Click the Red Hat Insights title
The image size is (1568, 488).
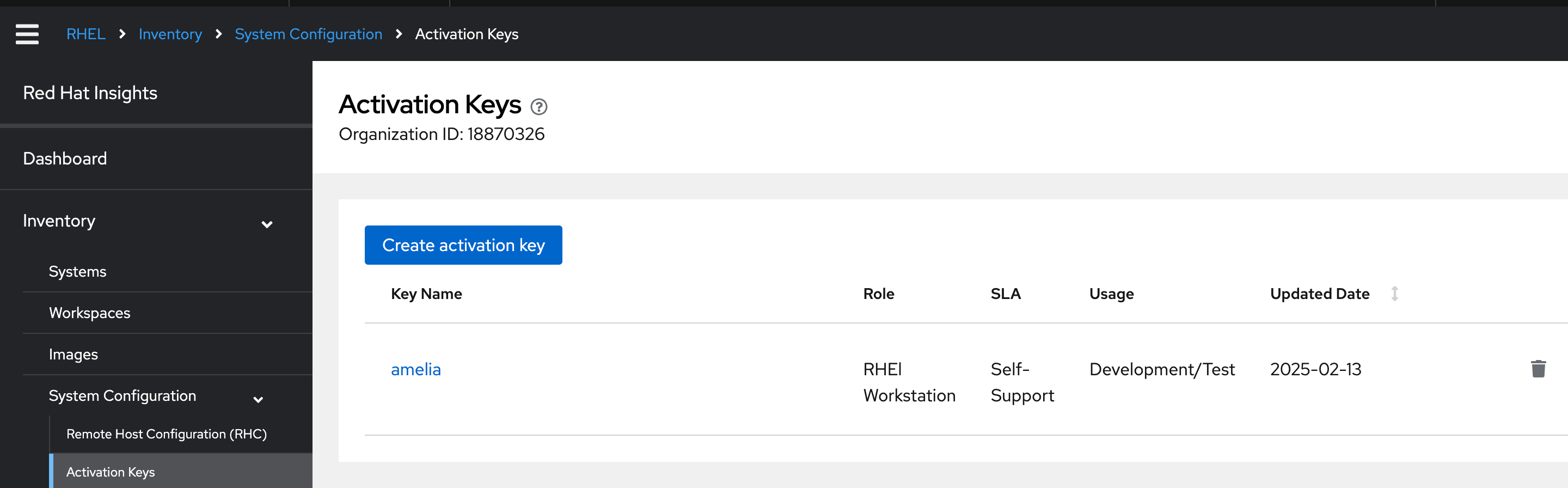(90, 93)
